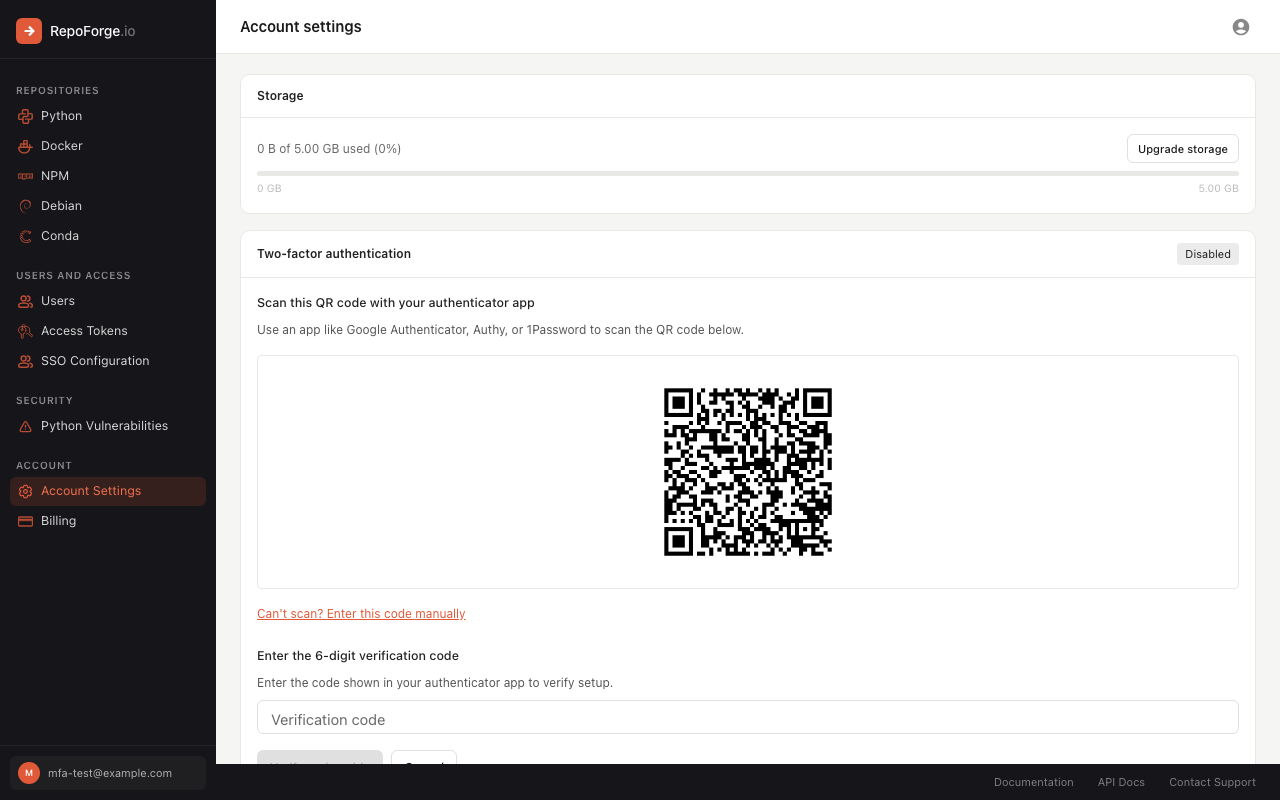Image resolution: width=1280 pixels, height=800 pixels.
Task: Click the Account Settings gear icon
Action: click(24, 491)
